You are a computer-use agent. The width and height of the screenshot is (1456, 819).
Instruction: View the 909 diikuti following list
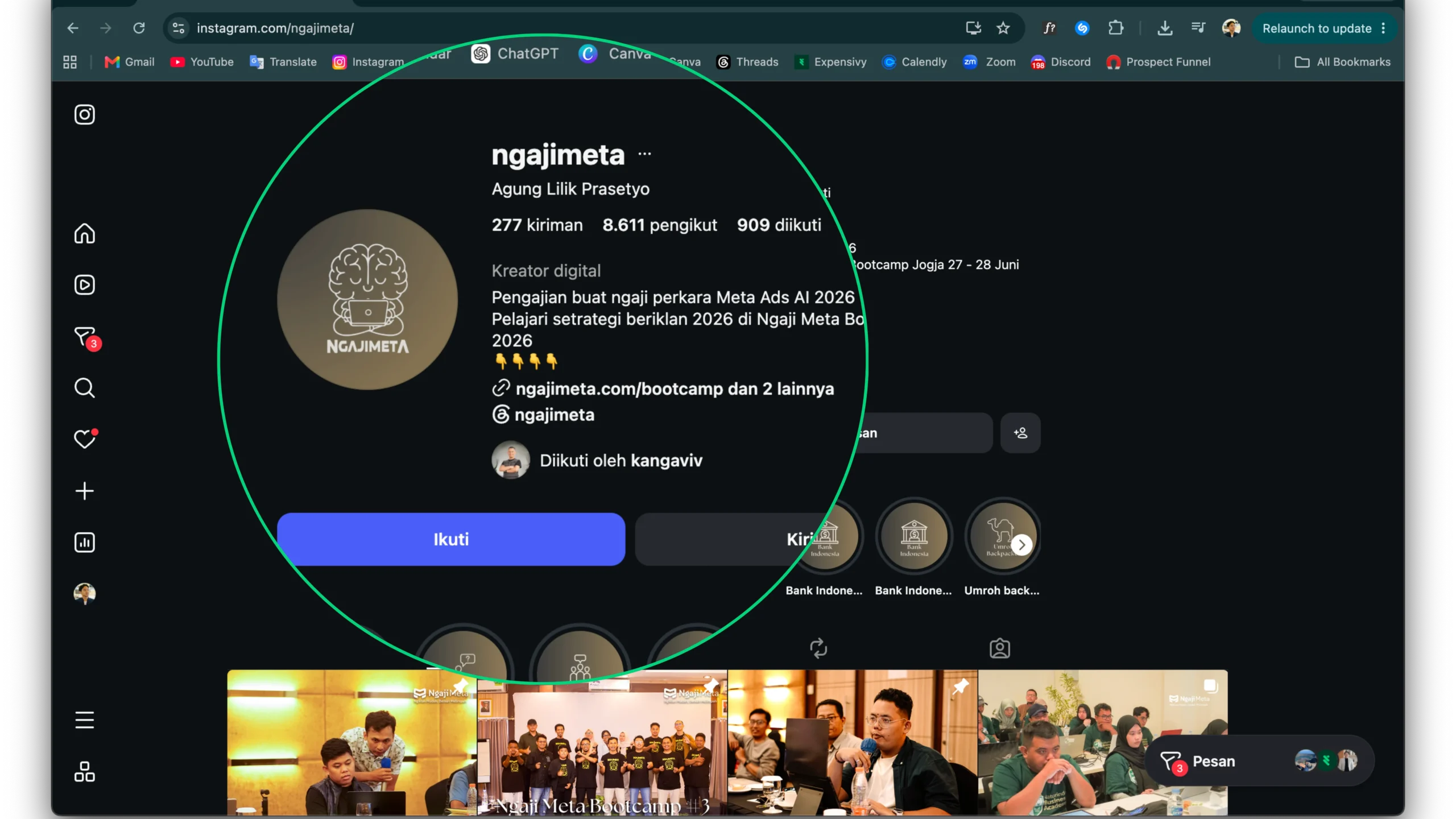[779, 225]
